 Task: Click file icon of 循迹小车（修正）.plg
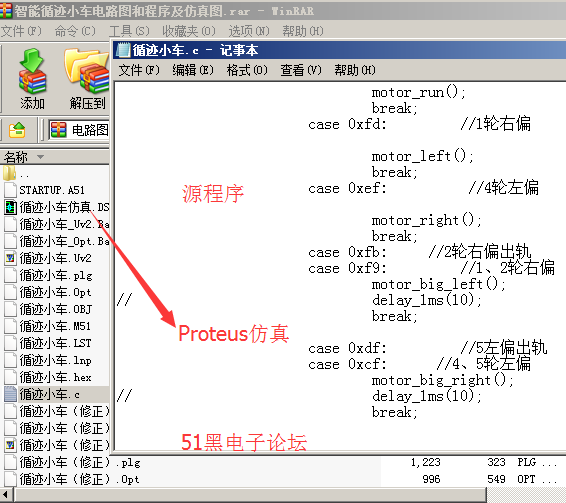point(10,462)
